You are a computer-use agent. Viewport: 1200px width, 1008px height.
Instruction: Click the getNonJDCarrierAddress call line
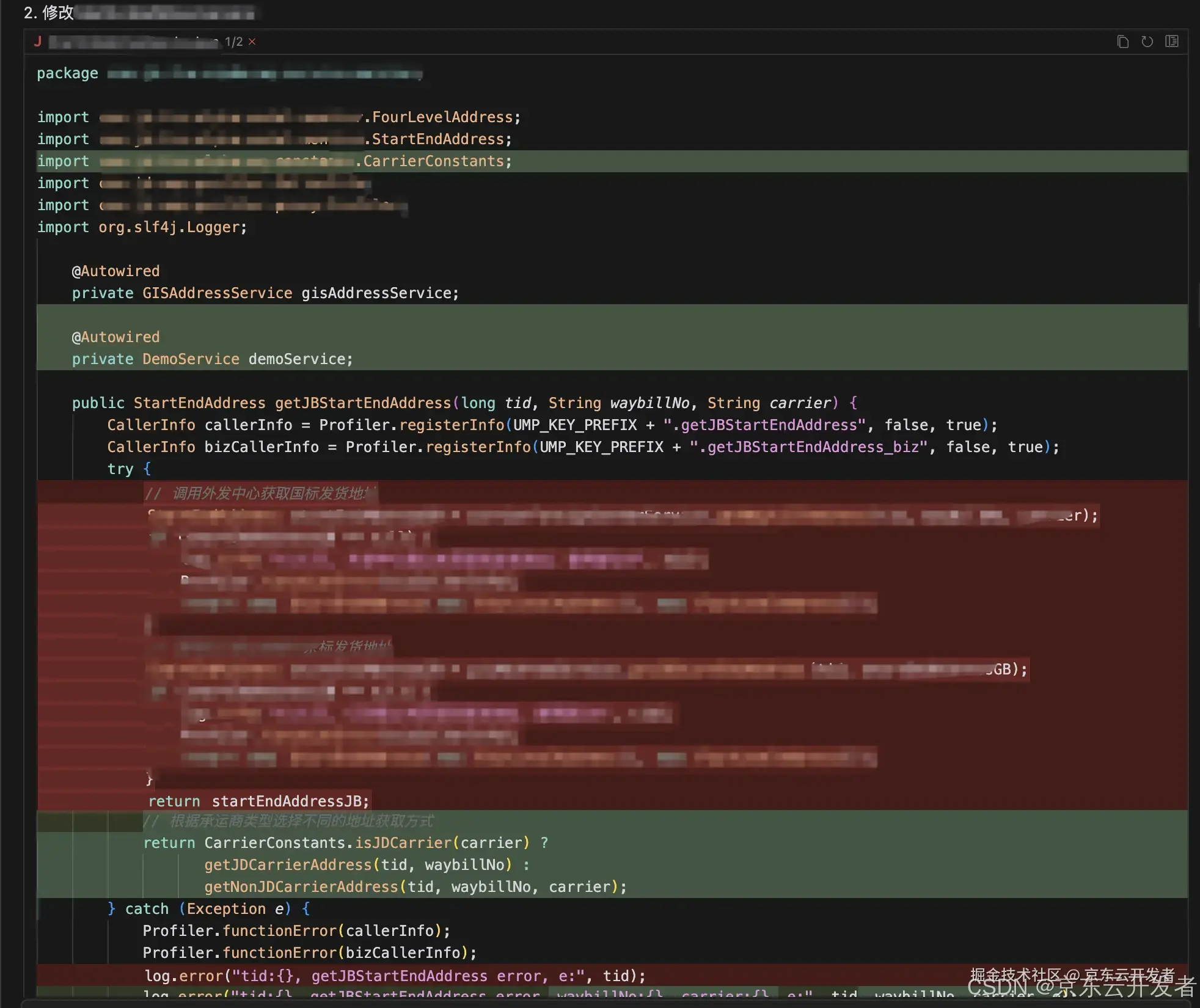pyautogui.click(x=415, y=887)
